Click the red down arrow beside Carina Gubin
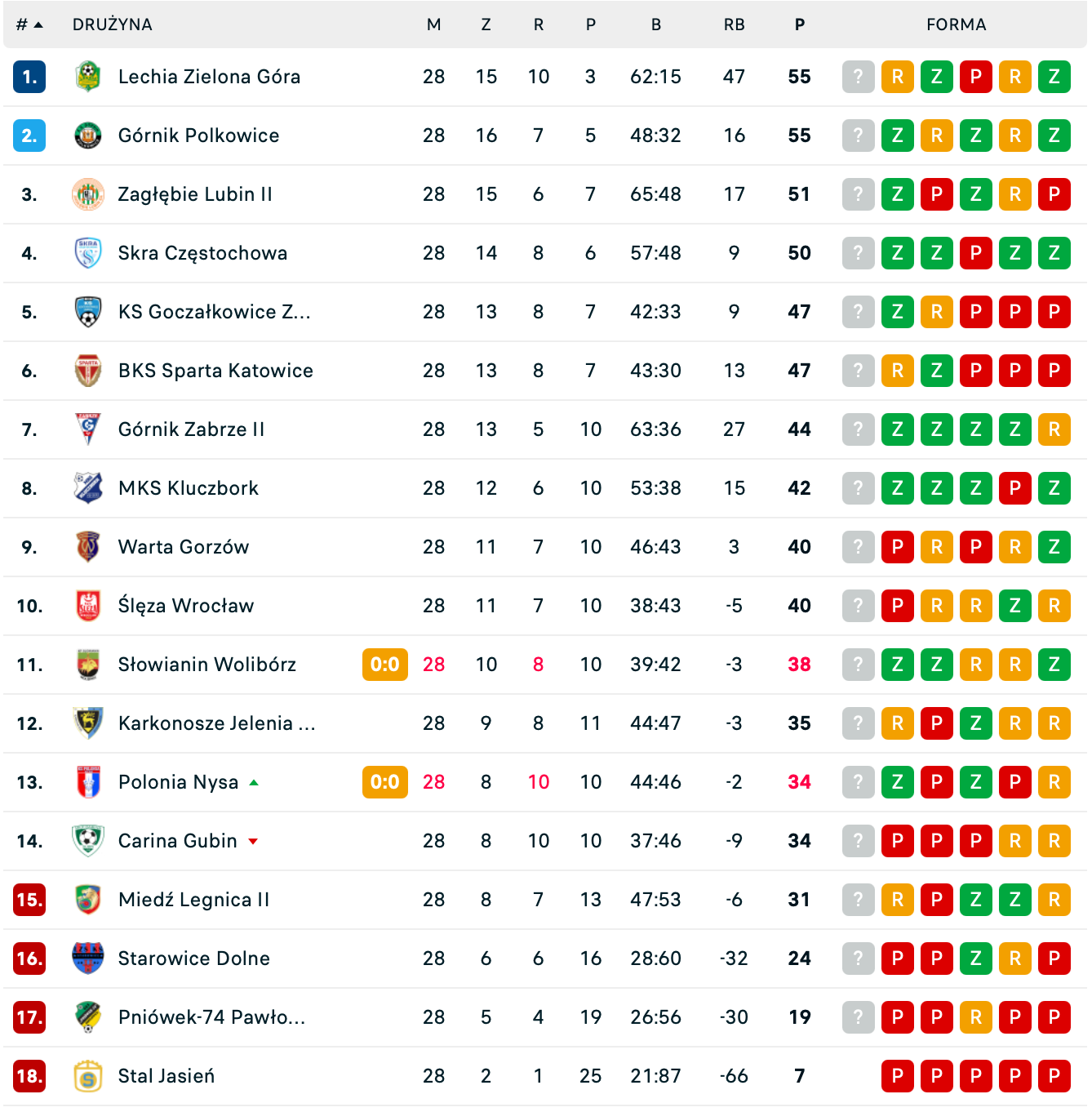The image size is (1092, 1112). point(253,841)
